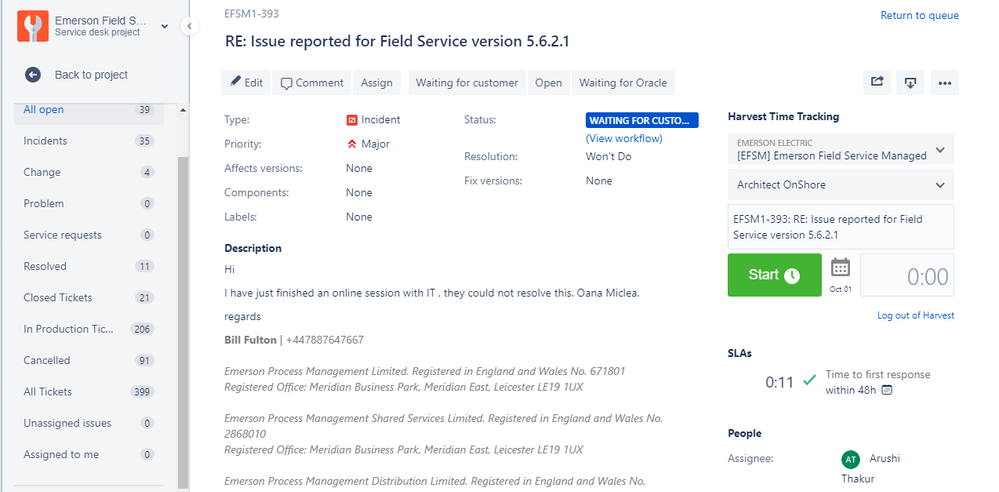This screenshot has width=999, height=492.
Task: Select the Cancelled queue
Action: pos(89,360)
